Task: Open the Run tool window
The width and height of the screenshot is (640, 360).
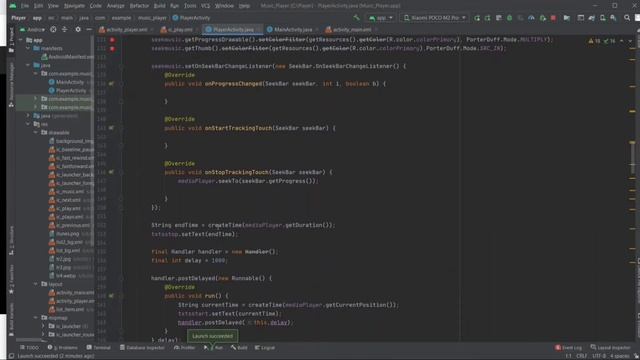Action: click(x=214, y=347)
